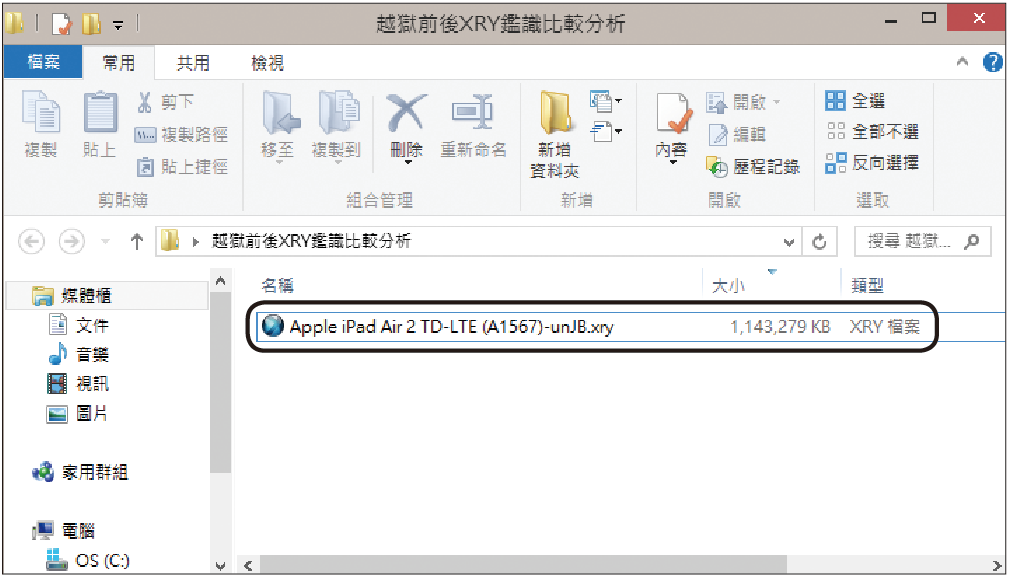The width and height of the screenshot is (1010, 579).
Task: Open the 開啟 dropdown arrow
Action: (777, 102)
